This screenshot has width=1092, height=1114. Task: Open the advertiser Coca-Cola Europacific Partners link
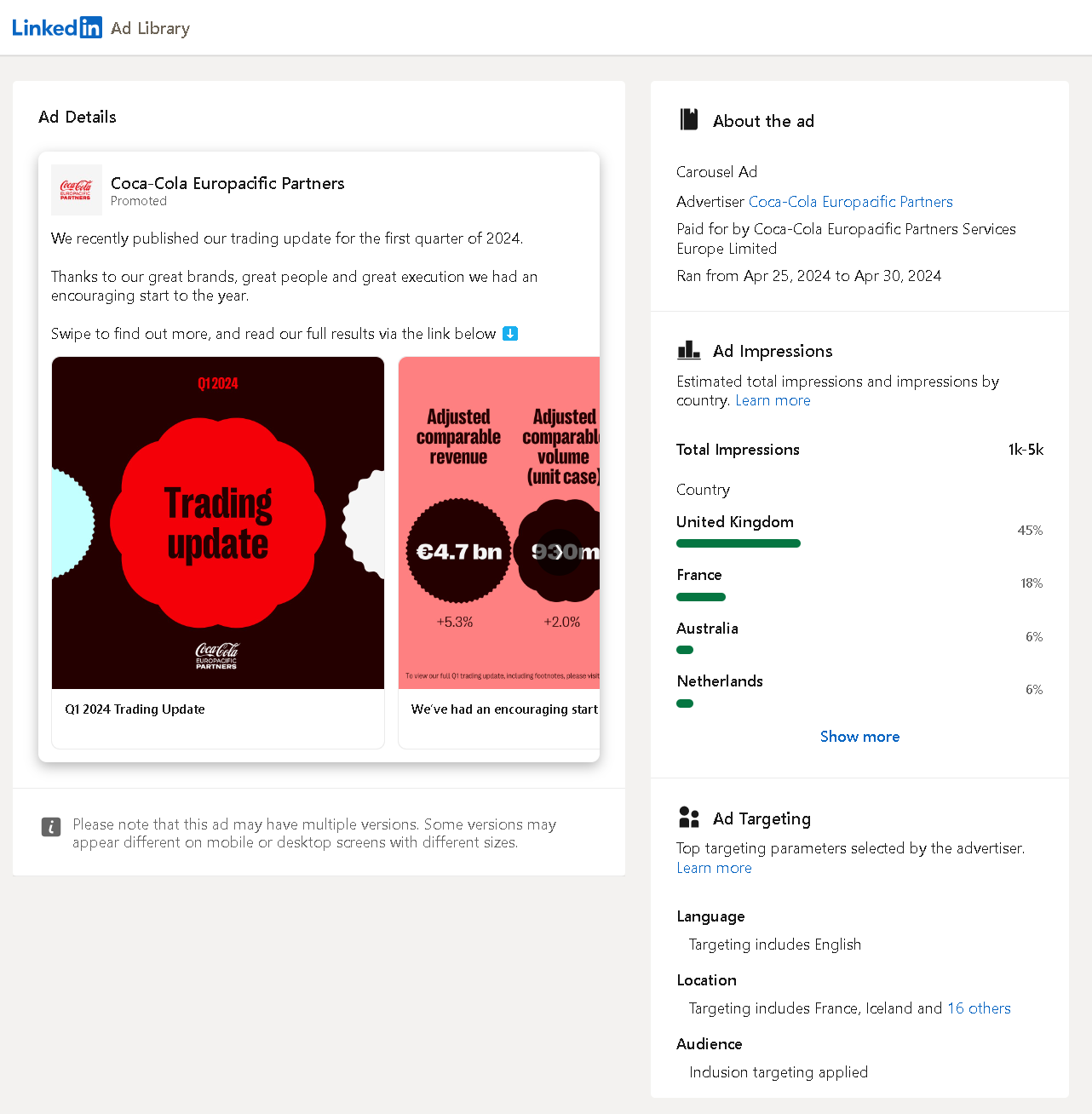click(850, 201)
